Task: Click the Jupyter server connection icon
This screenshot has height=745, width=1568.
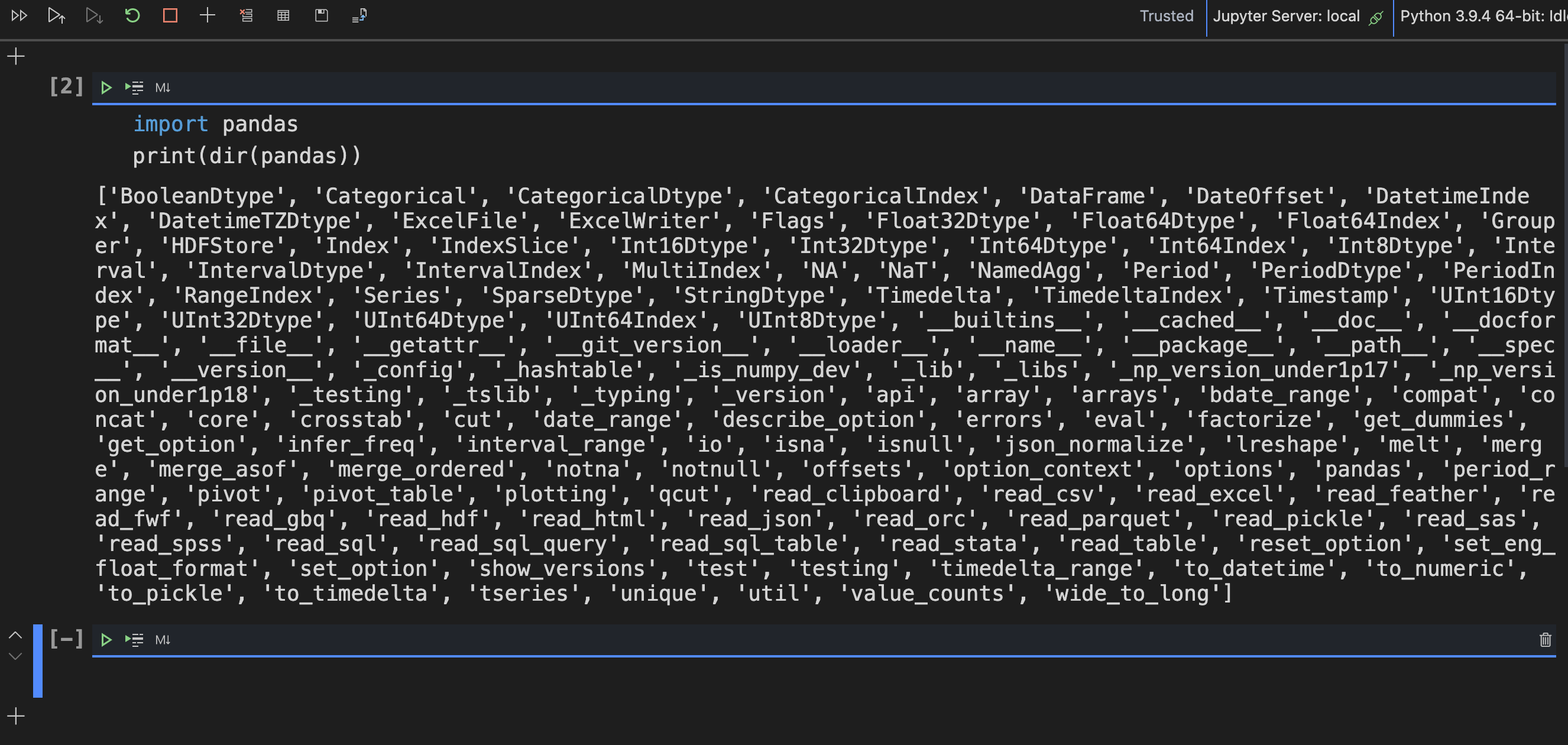Action: [1376, 18]
